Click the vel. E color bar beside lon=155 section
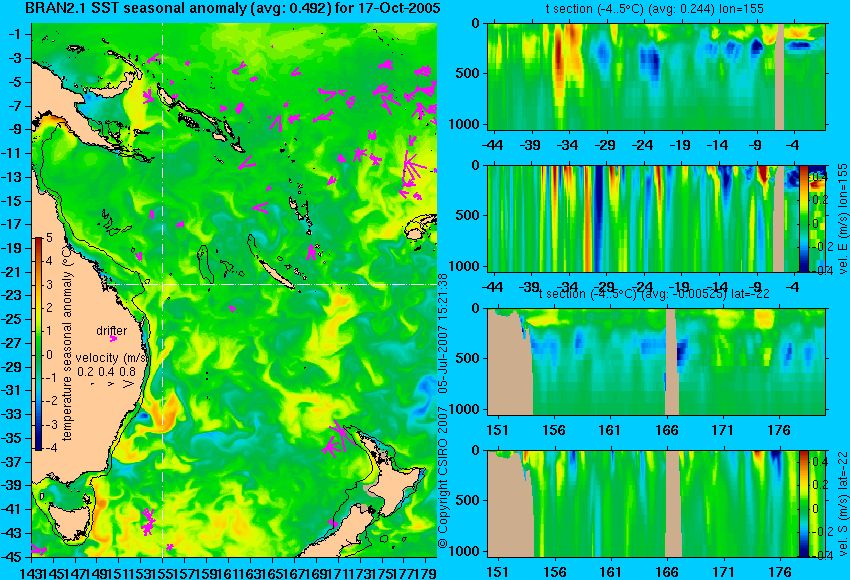Image resolution: width=850 pixels, height=580 pixels. pos(803,218)
